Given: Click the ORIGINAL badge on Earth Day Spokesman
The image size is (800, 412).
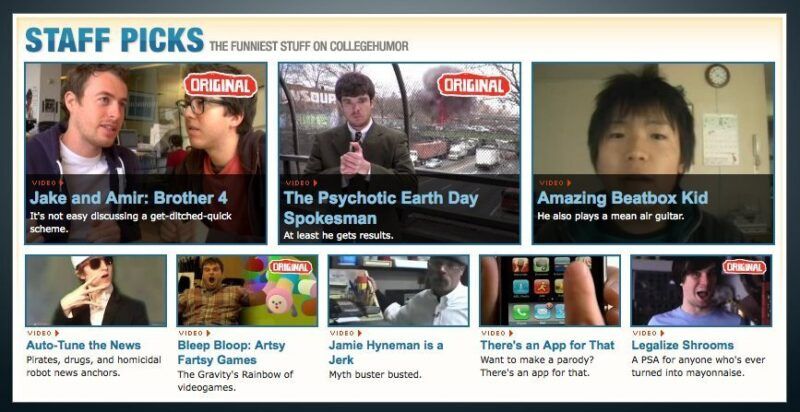Looking at the screenshot, I should pyautogui.click(x=474, y=85).
